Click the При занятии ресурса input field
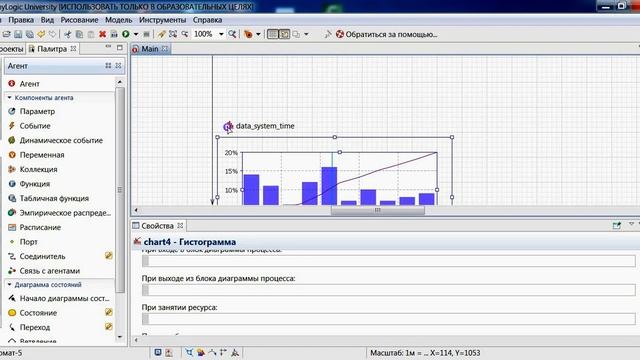This screenshot has width=640, height=360. [x=389, y=319]
